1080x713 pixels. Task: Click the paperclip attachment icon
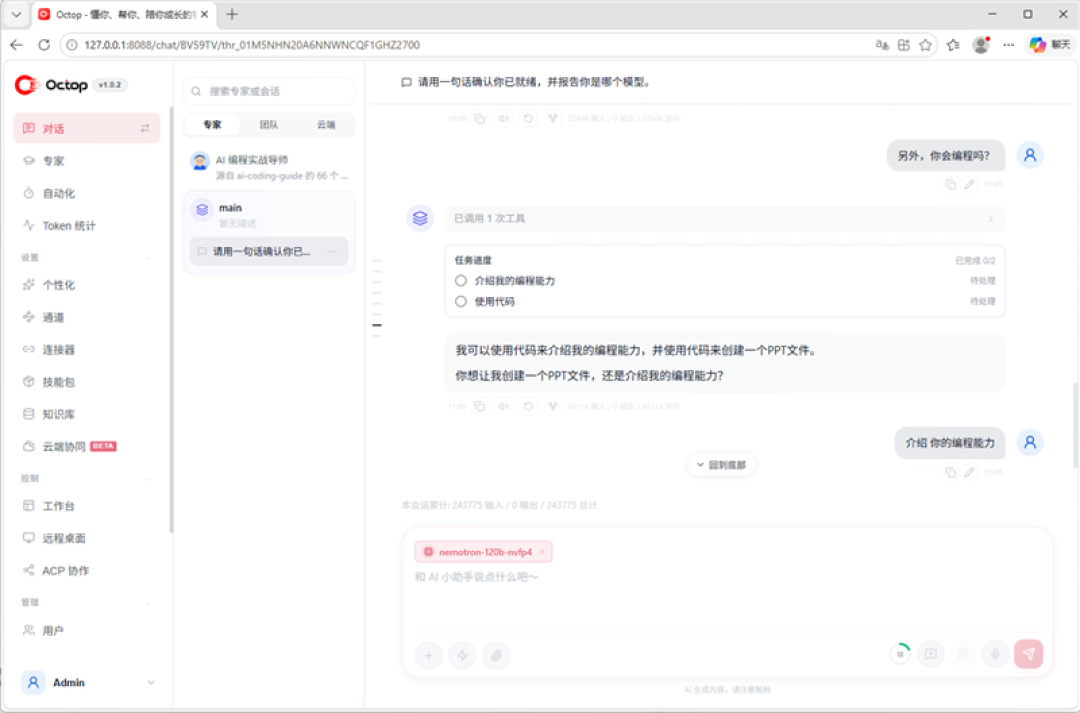tap(496, 655)
